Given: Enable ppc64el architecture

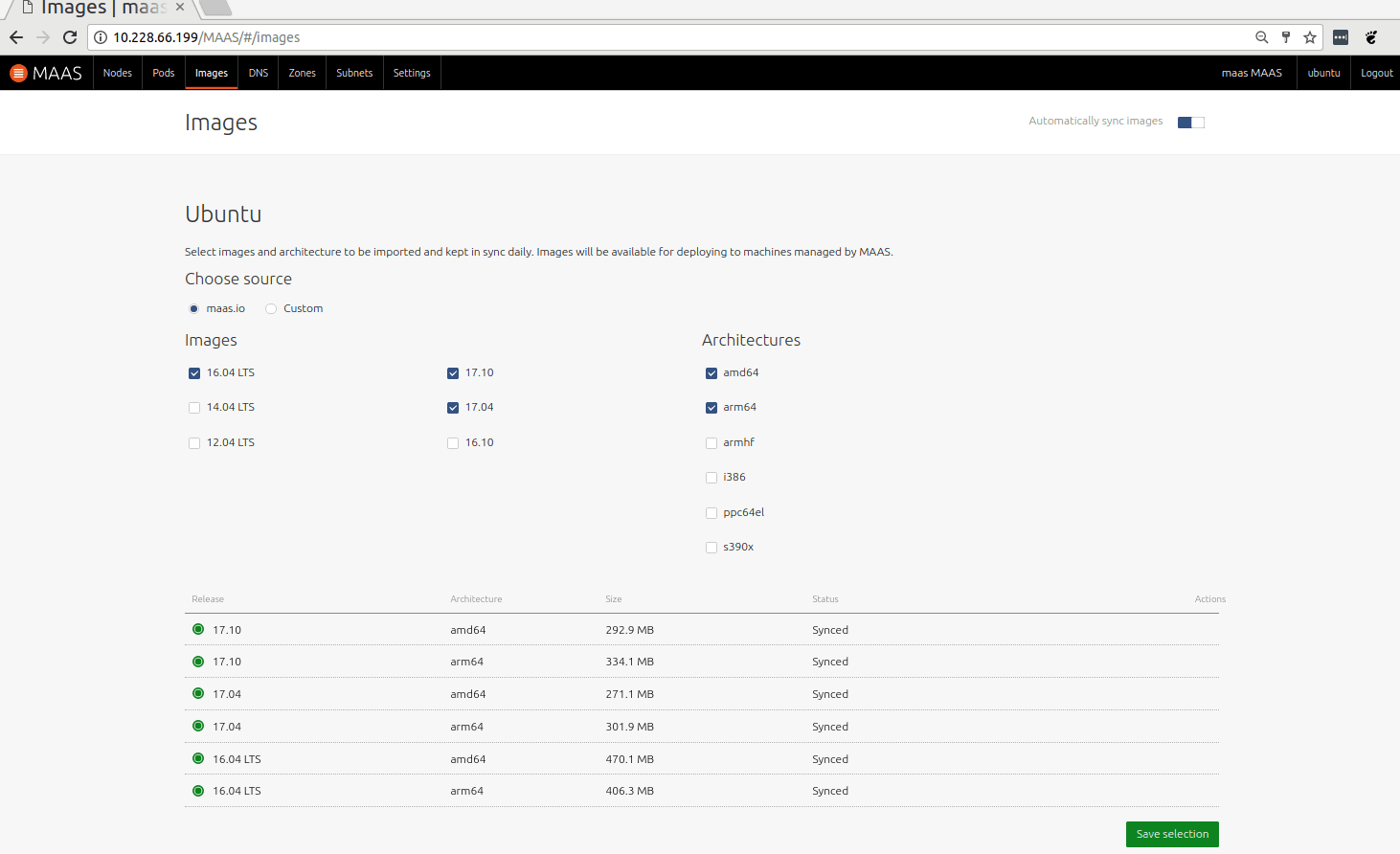Looking at the screenshot, I should point(711,513).
